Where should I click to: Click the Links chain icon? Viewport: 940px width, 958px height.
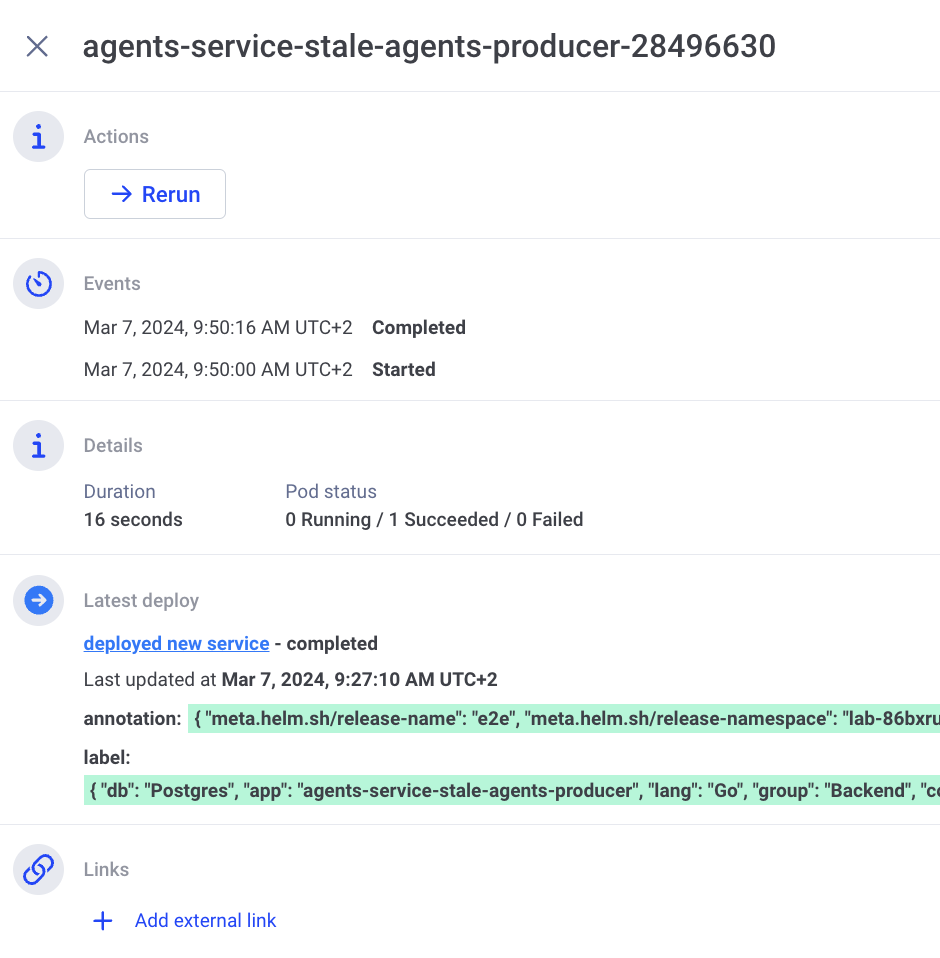point(38,870)
